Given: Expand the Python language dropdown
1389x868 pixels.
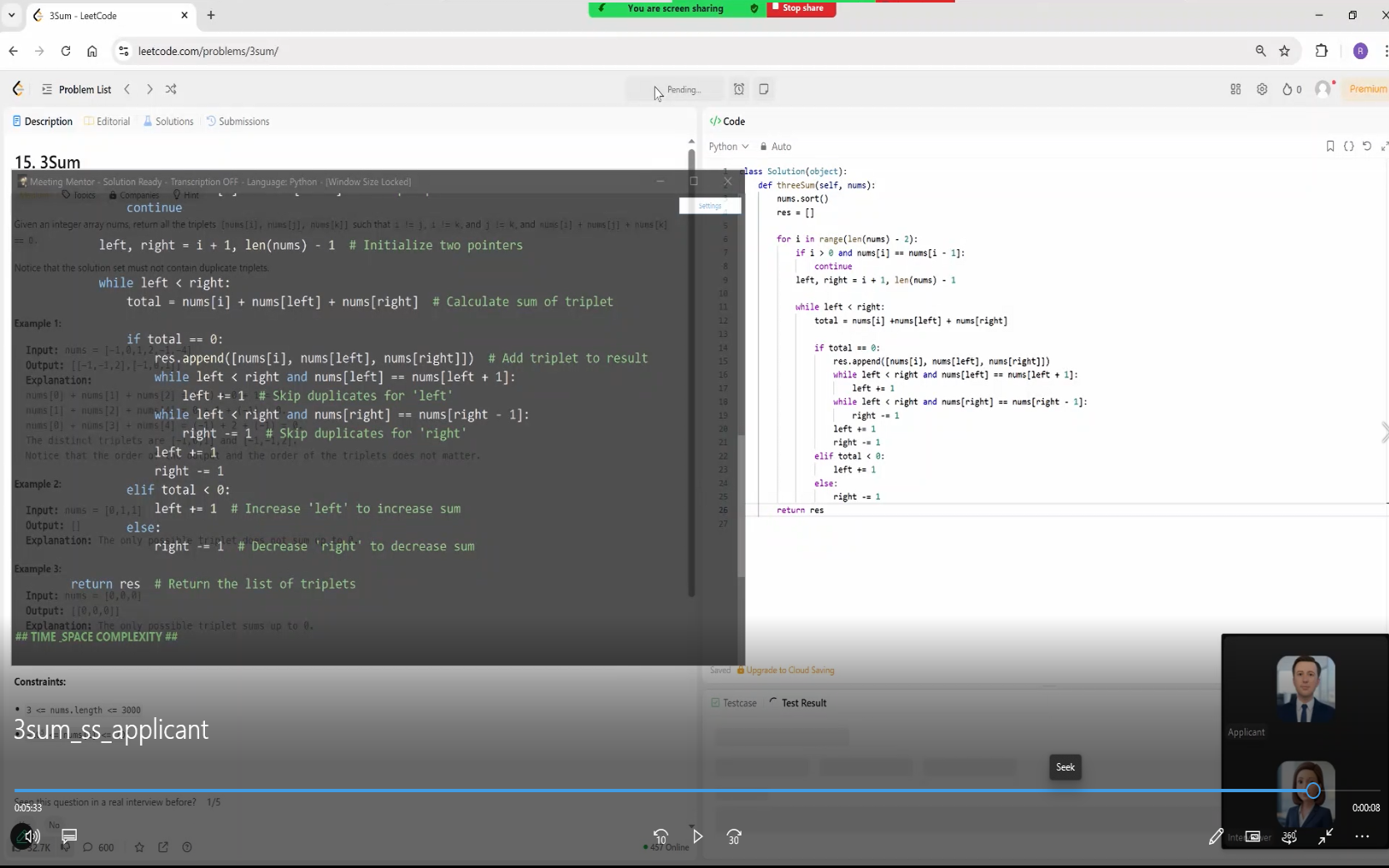Looking at the screenshot, I should point(728,147).
